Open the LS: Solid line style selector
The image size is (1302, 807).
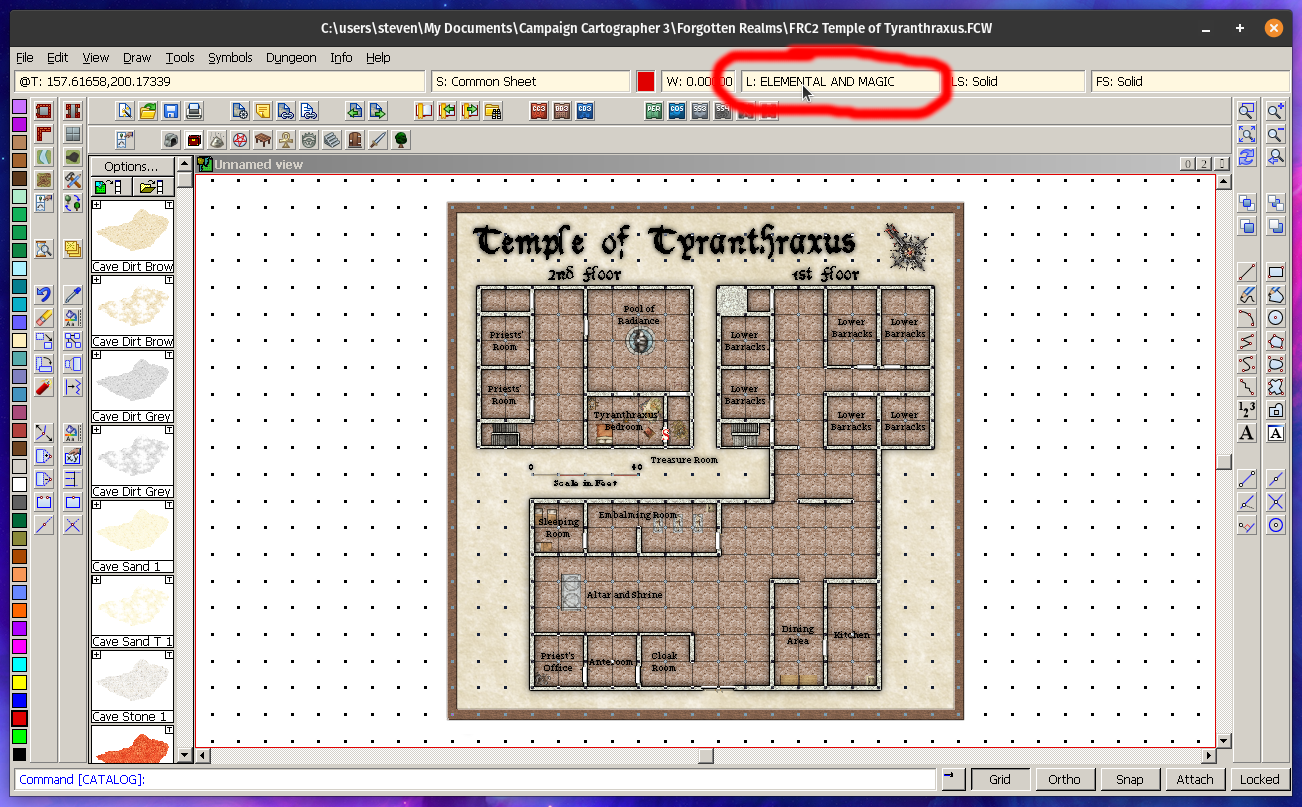[1017, 82]
